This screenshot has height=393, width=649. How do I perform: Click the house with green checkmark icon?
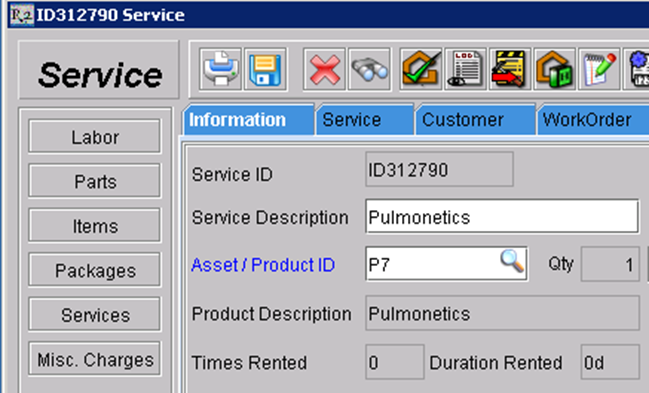click(421, 69)
